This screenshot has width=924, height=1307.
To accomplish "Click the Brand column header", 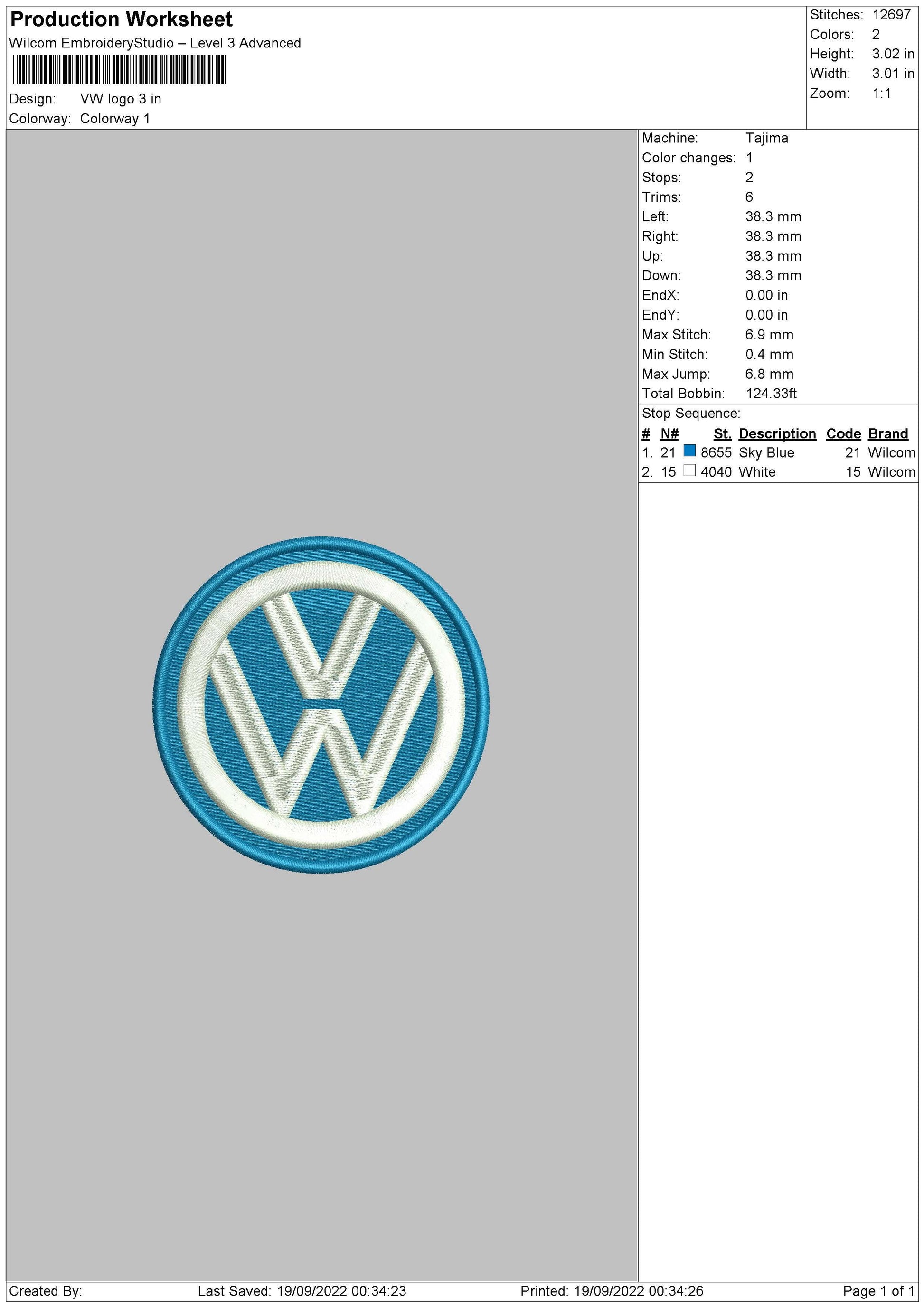I will 888,433.
